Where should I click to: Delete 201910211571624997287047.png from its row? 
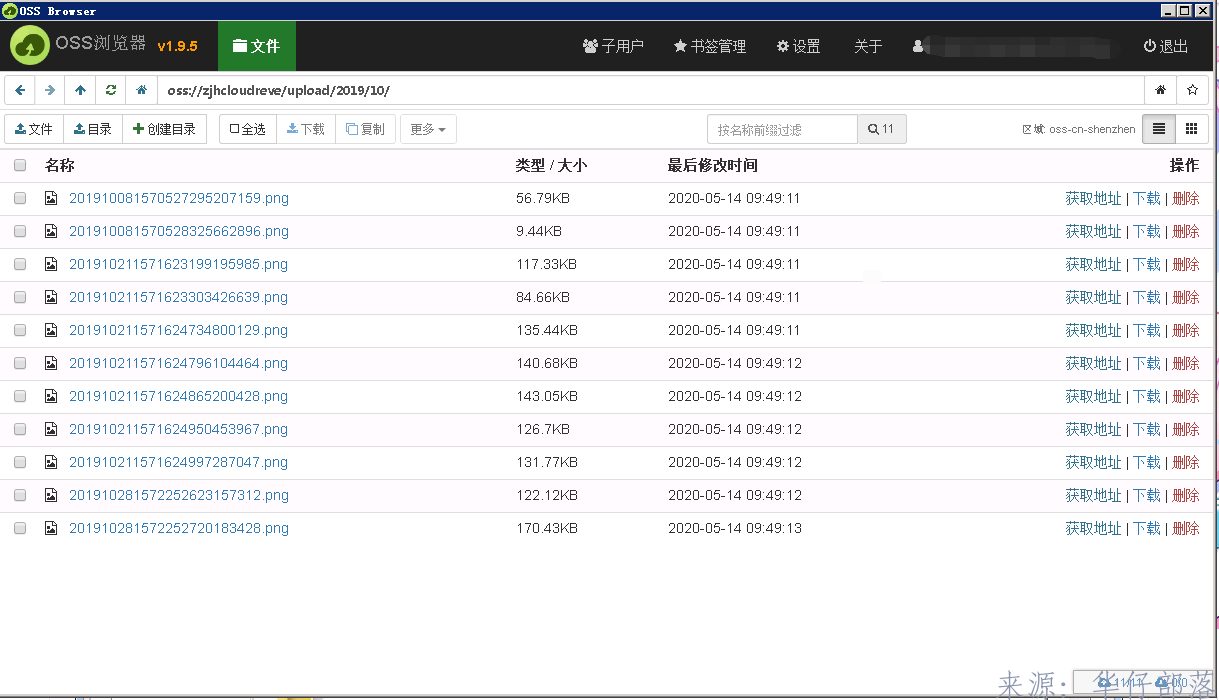pyautogui.click(x=1186, y=462)
